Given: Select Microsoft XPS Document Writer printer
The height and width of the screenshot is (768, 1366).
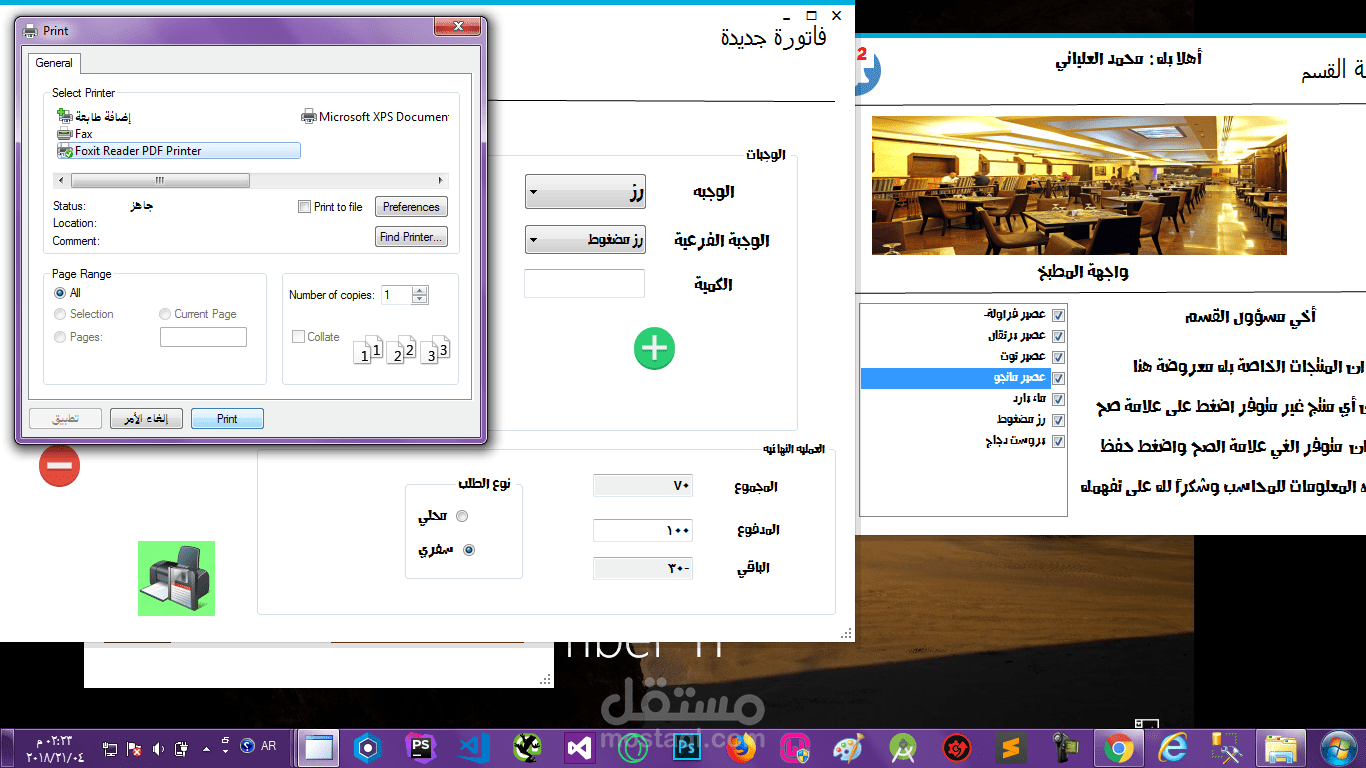Looking at the screenshot, I should (375, 117).
